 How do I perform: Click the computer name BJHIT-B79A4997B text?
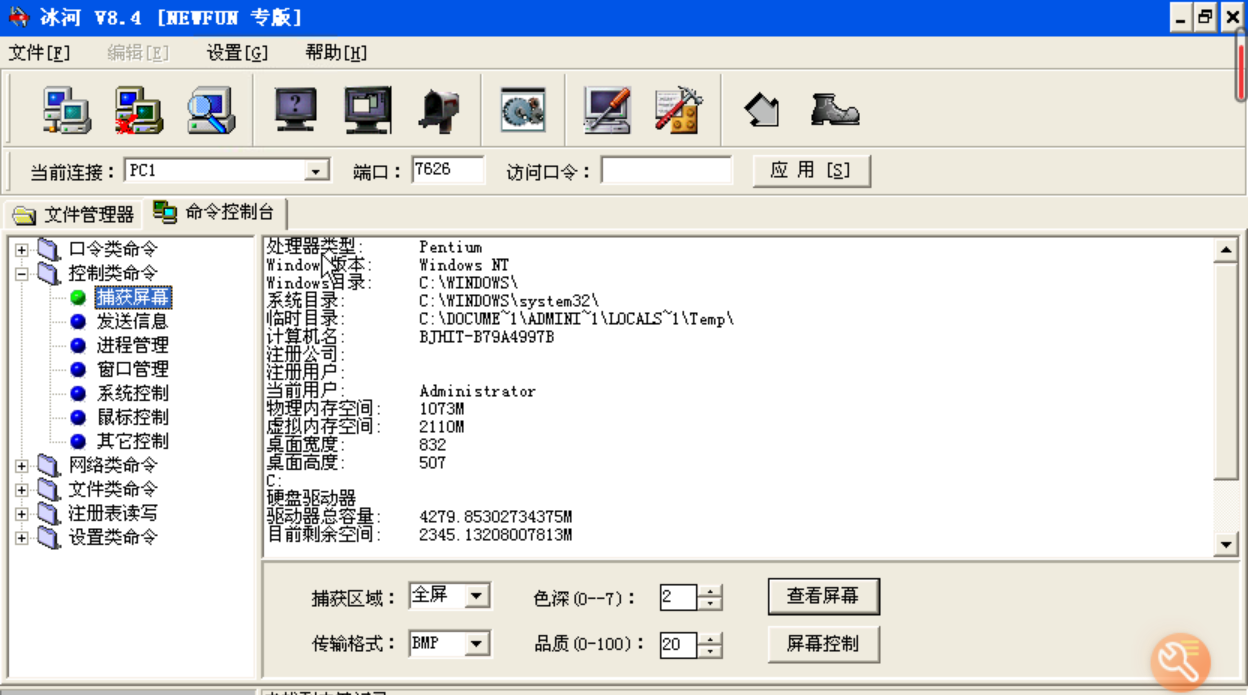click(487, 337)
